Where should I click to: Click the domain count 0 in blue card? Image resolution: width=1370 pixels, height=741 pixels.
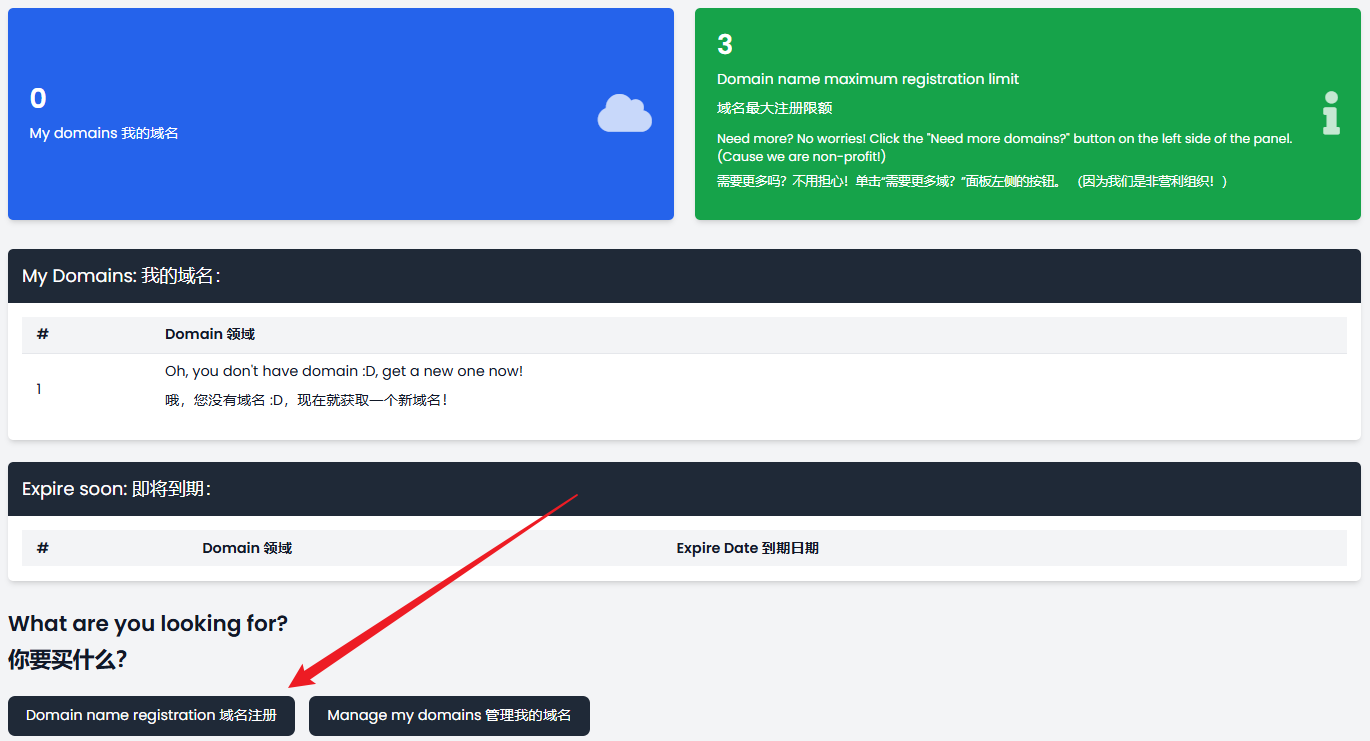(38, 98)
